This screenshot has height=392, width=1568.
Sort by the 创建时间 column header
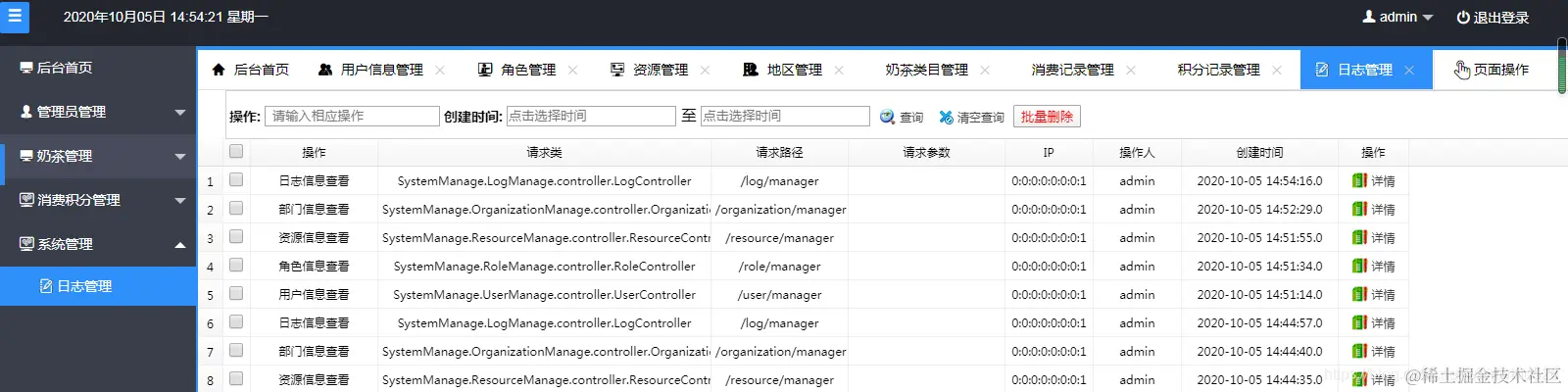[x=1259, y=153]
